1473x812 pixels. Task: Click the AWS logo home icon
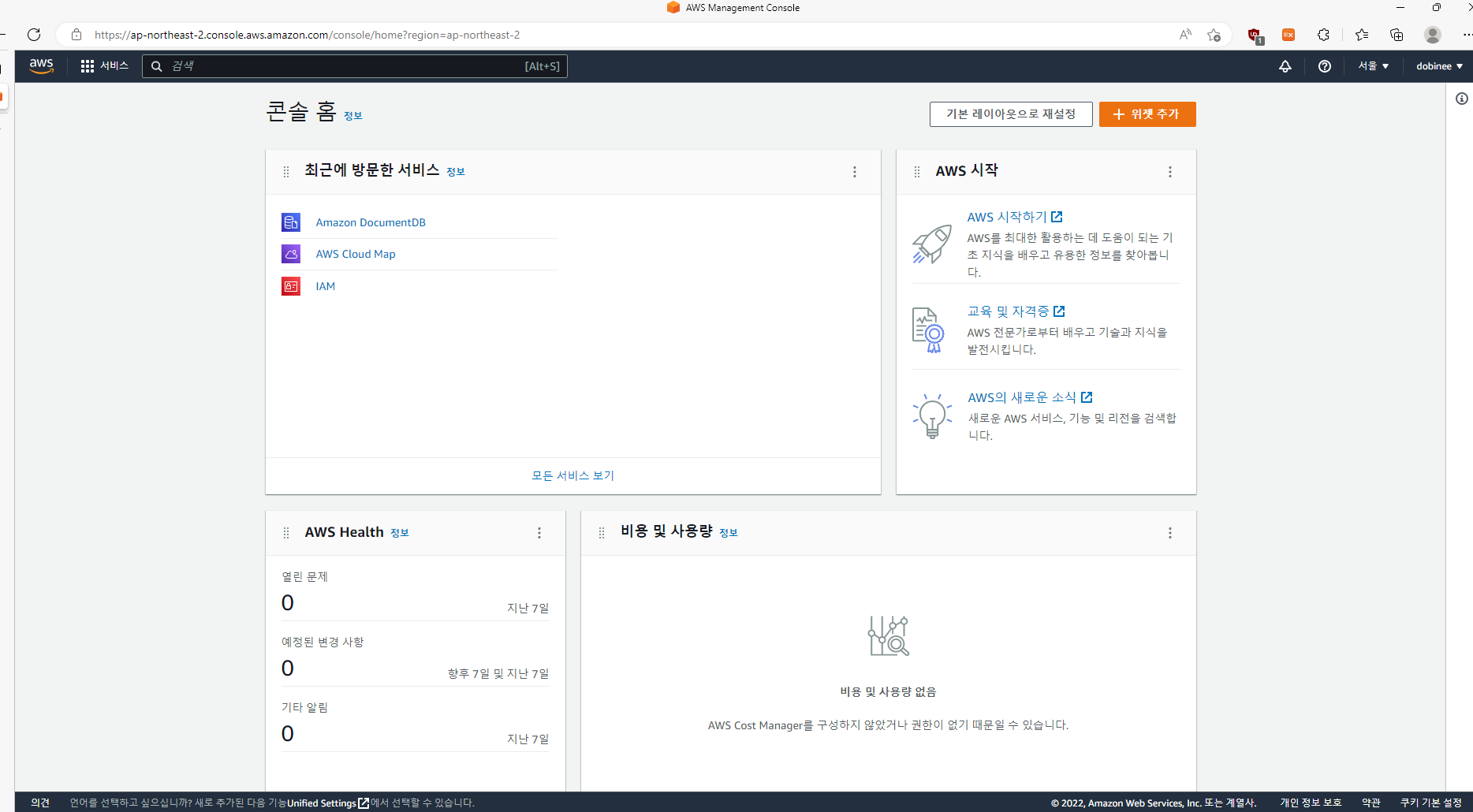click(x=41, y=66)
